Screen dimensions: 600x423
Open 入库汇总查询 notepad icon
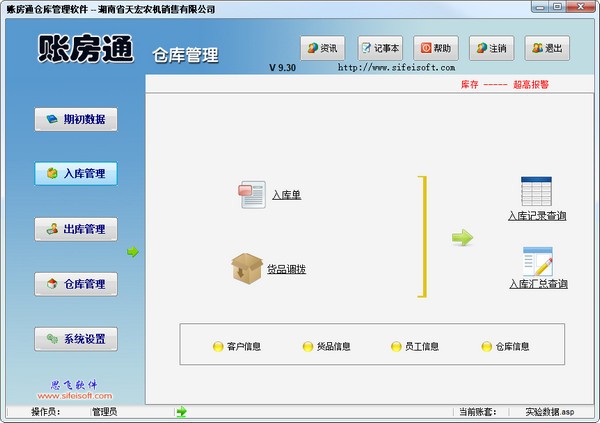pos(537,262)
